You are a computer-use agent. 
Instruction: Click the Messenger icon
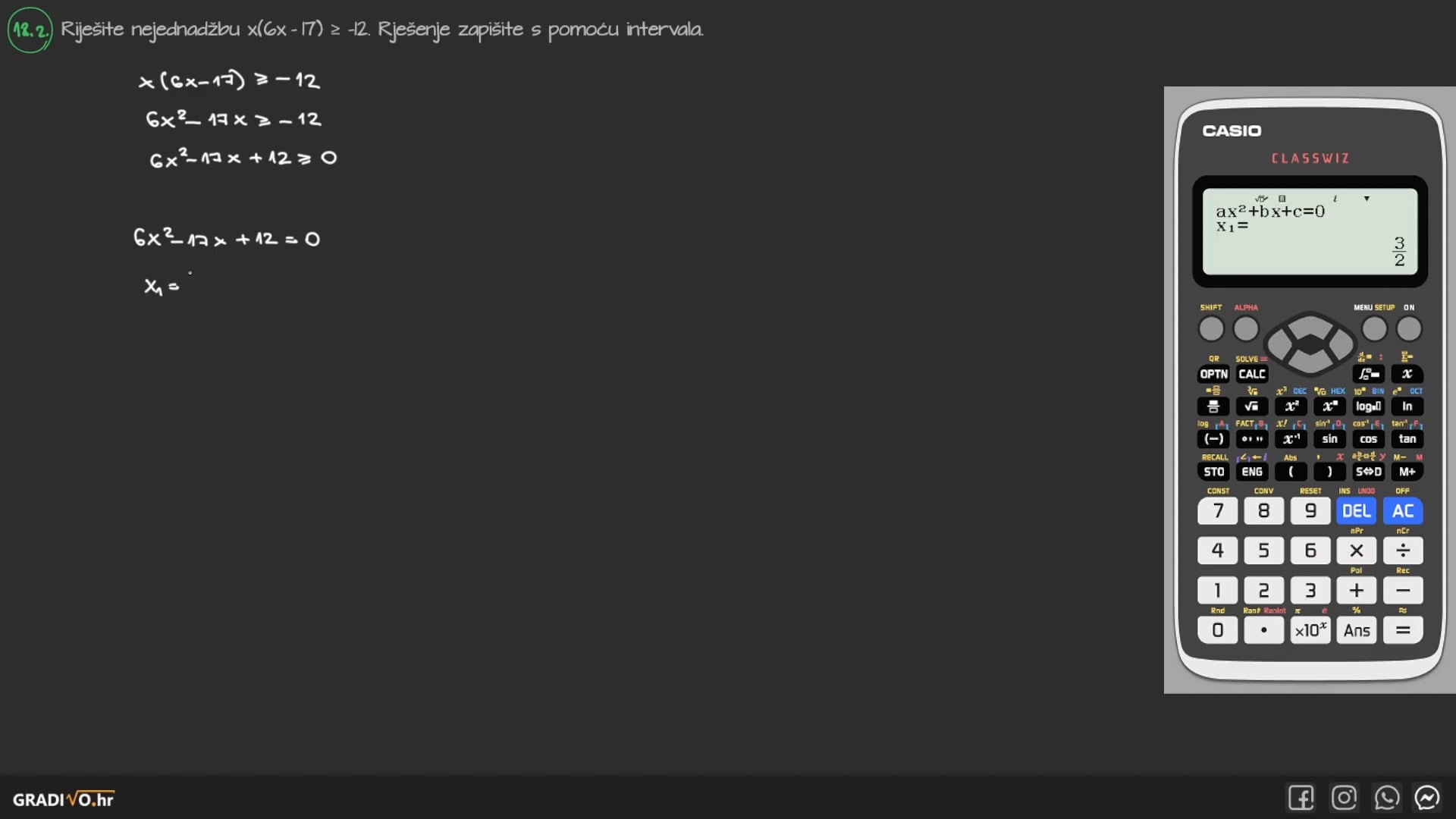tap(1427, 798)
